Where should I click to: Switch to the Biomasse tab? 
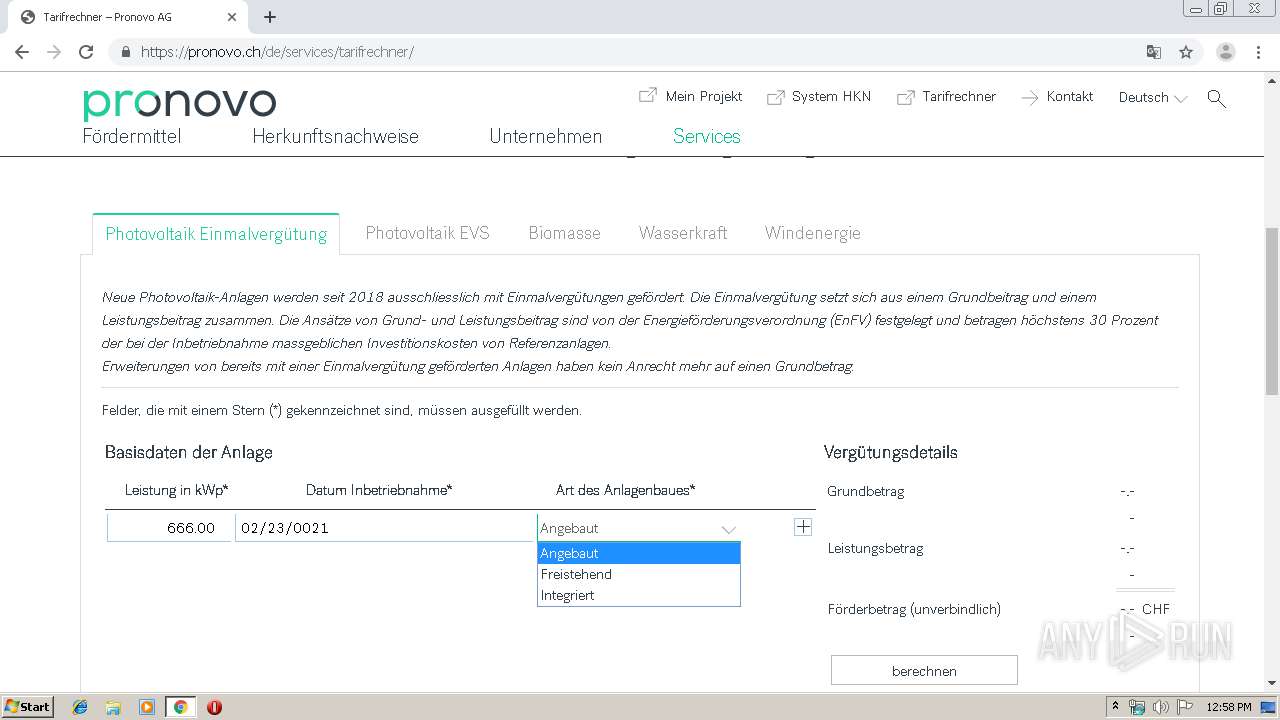(x=564, y=233)
